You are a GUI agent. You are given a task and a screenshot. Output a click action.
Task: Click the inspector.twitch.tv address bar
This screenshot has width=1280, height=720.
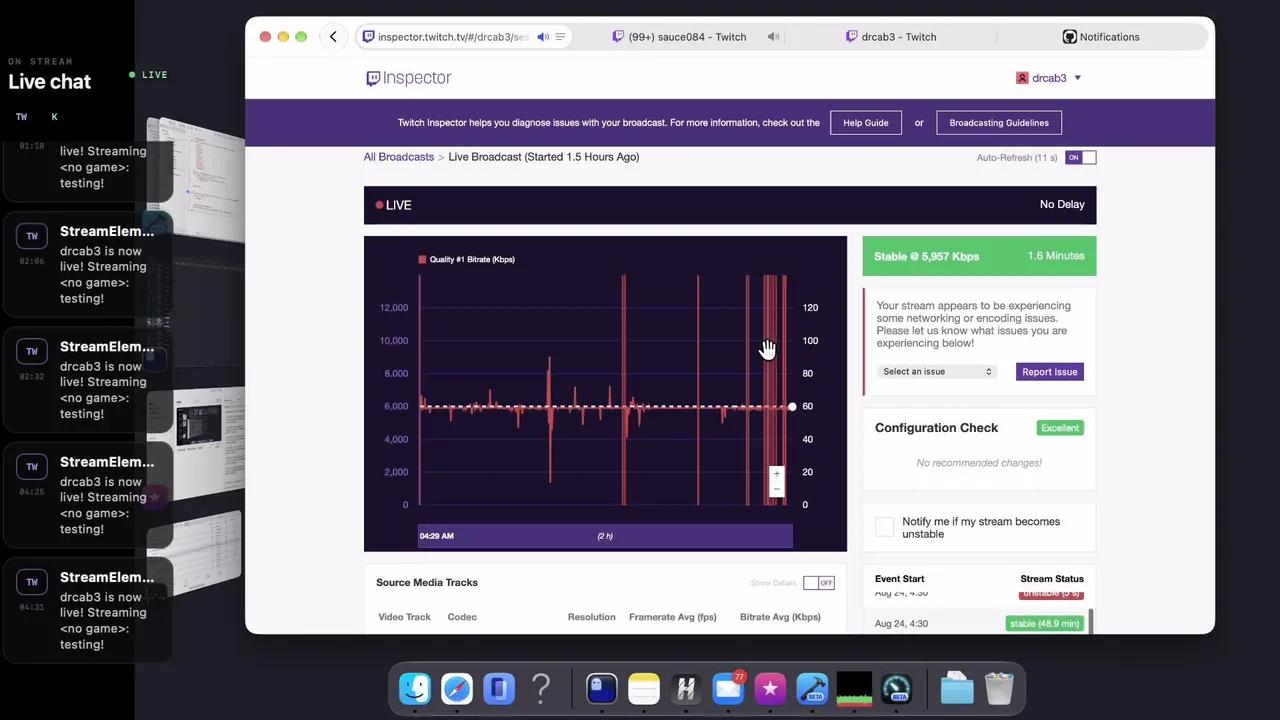(x=464, y=37)
